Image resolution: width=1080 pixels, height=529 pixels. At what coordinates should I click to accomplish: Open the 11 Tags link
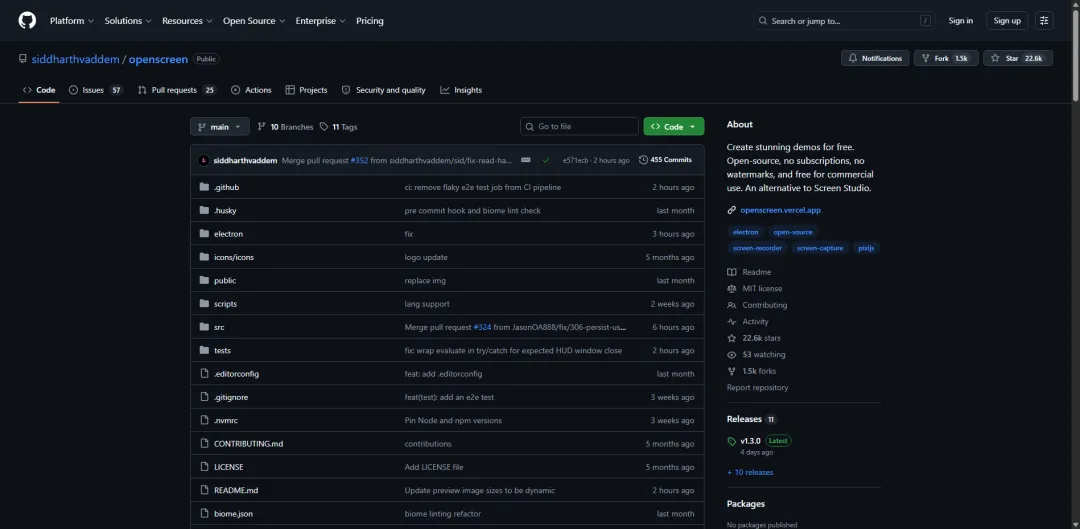click(338, 127)
